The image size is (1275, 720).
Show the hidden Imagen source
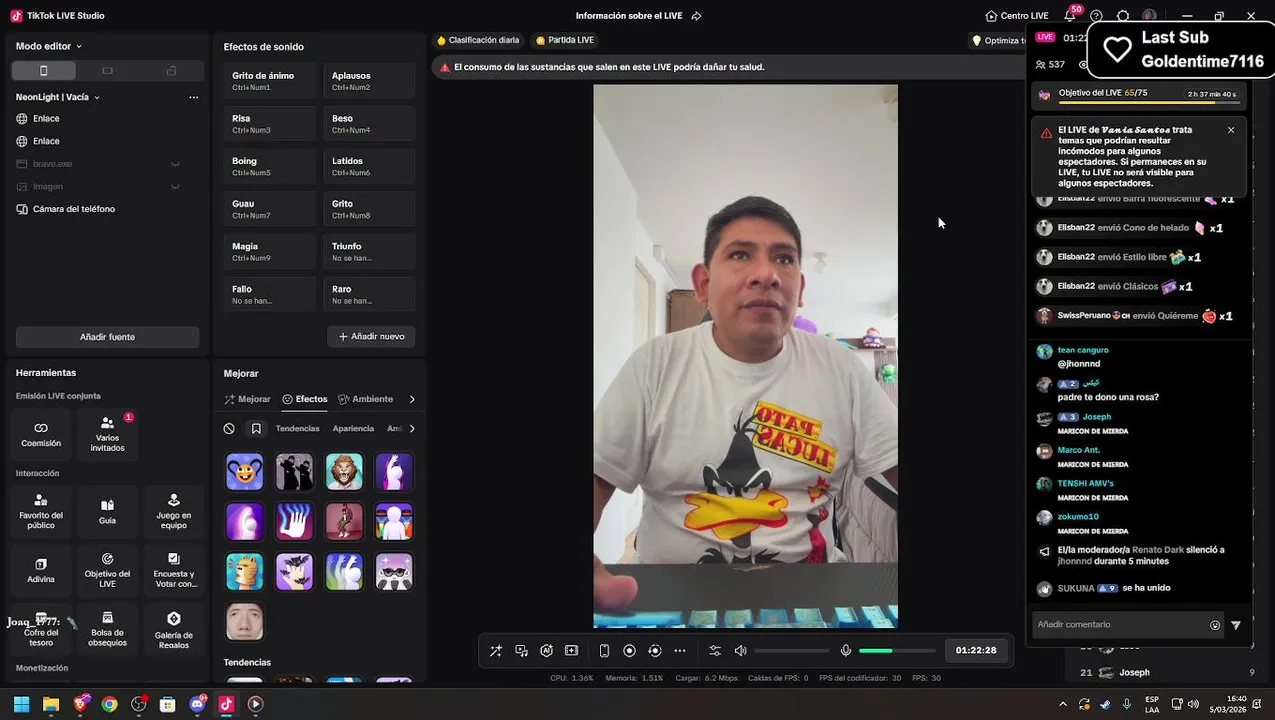[175, 187]
